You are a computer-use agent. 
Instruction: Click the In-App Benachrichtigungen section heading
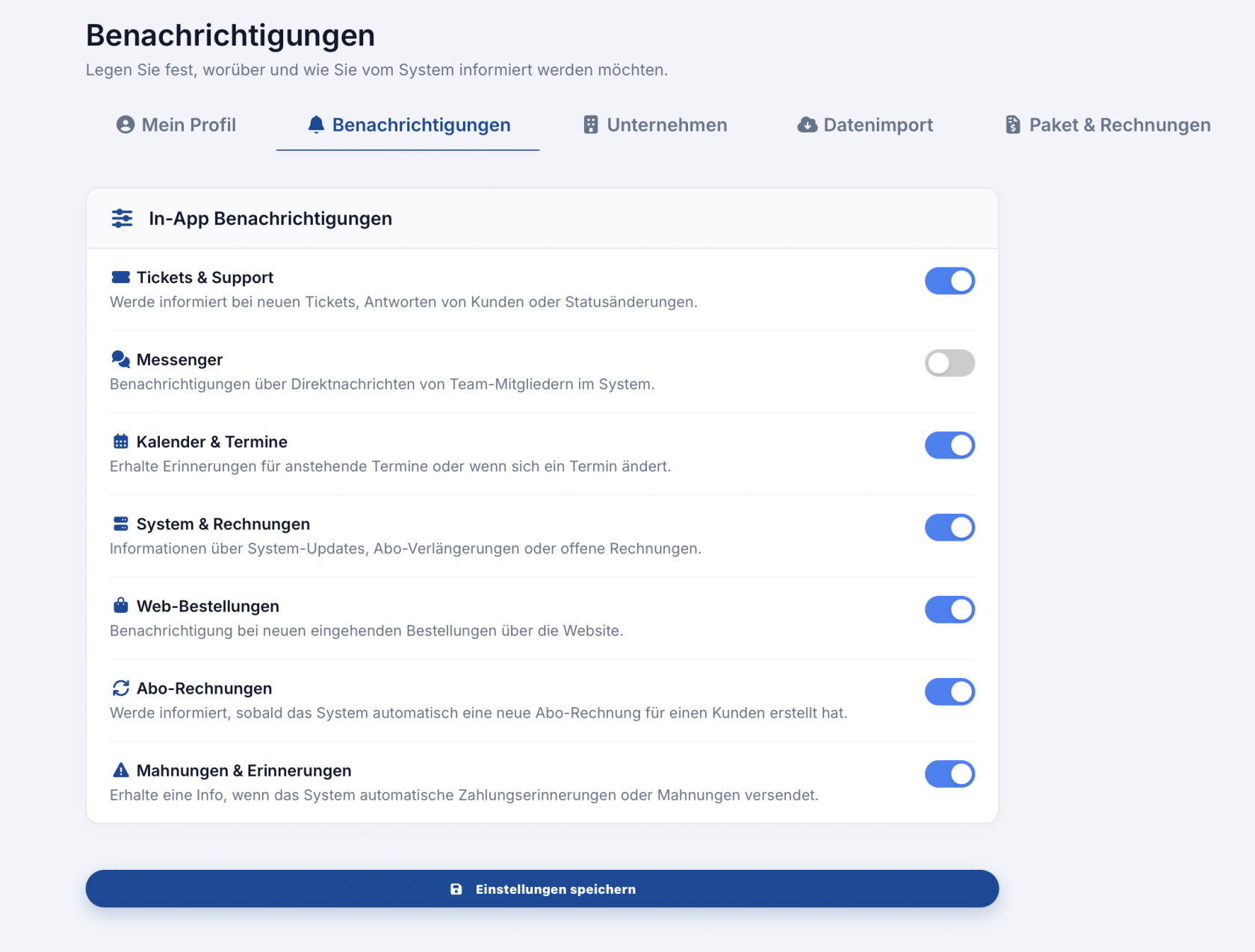coord(270,219)
